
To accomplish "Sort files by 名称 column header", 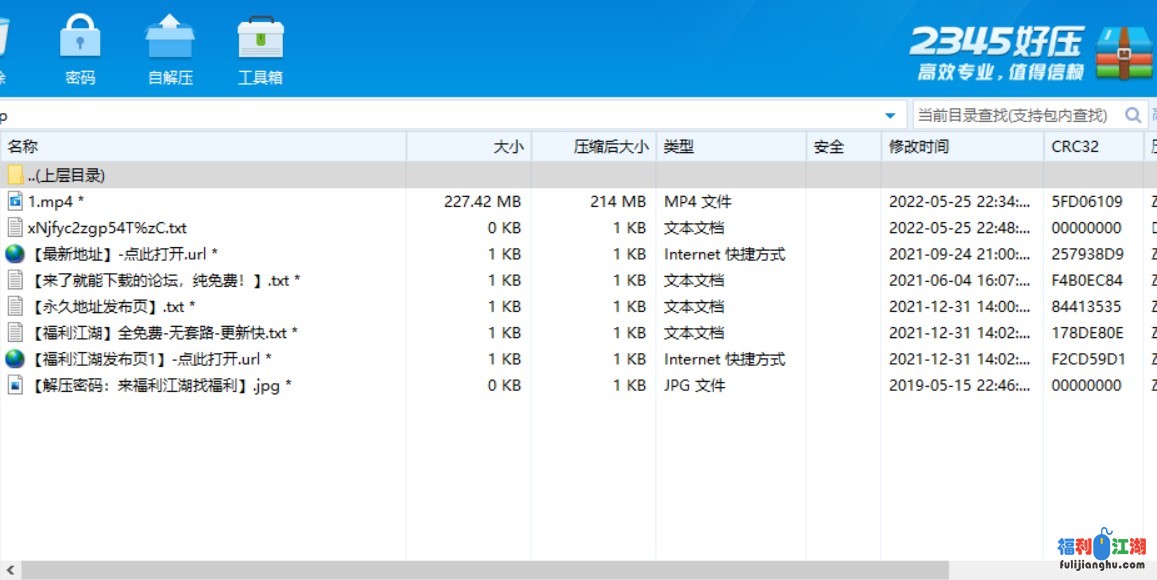I will (23, 147).
